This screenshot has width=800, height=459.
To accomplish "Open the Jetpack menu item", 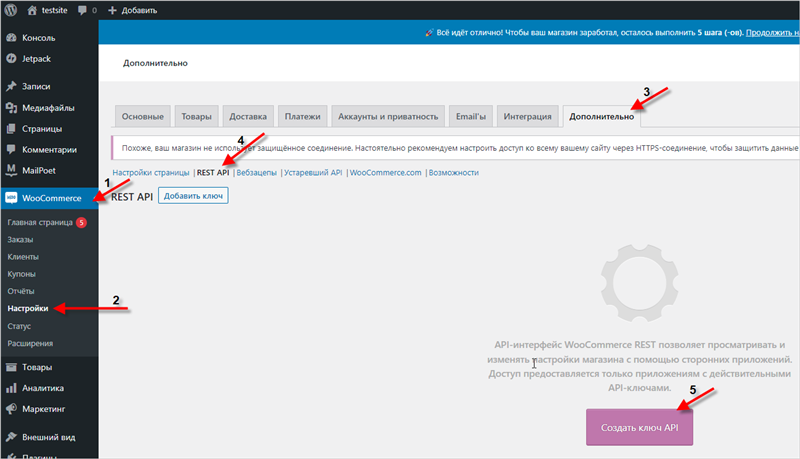I will pyautogui.click(x=37, y=60).
